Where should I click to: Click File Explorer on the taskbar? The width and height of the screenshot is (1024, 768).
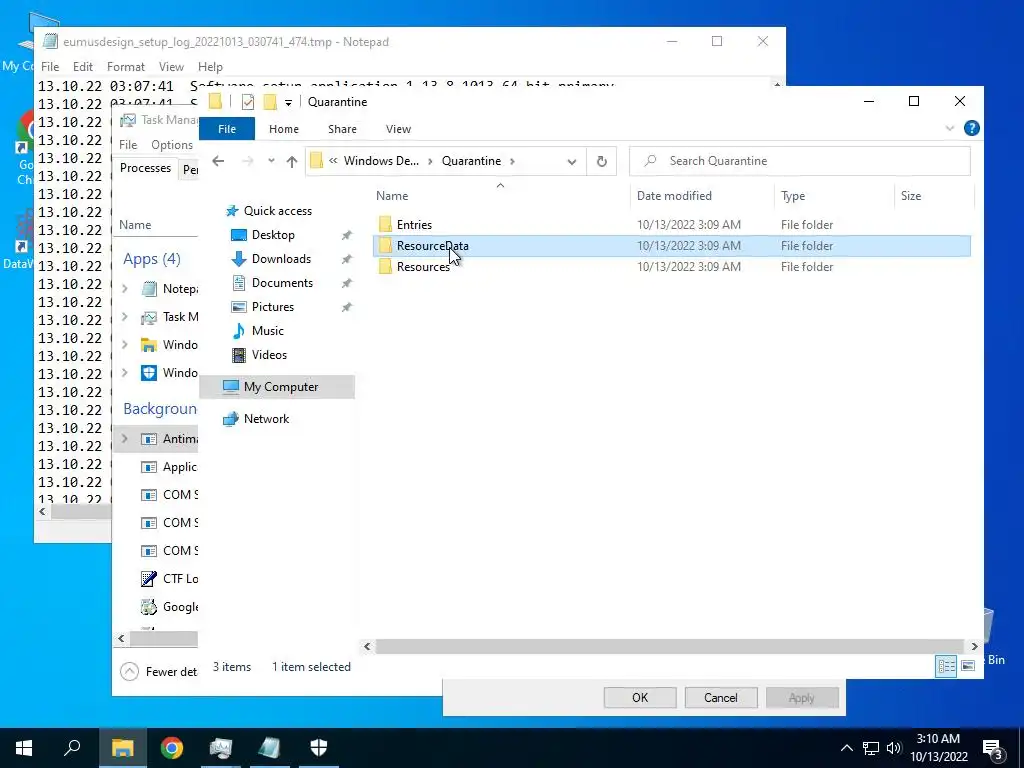(122, 748)
